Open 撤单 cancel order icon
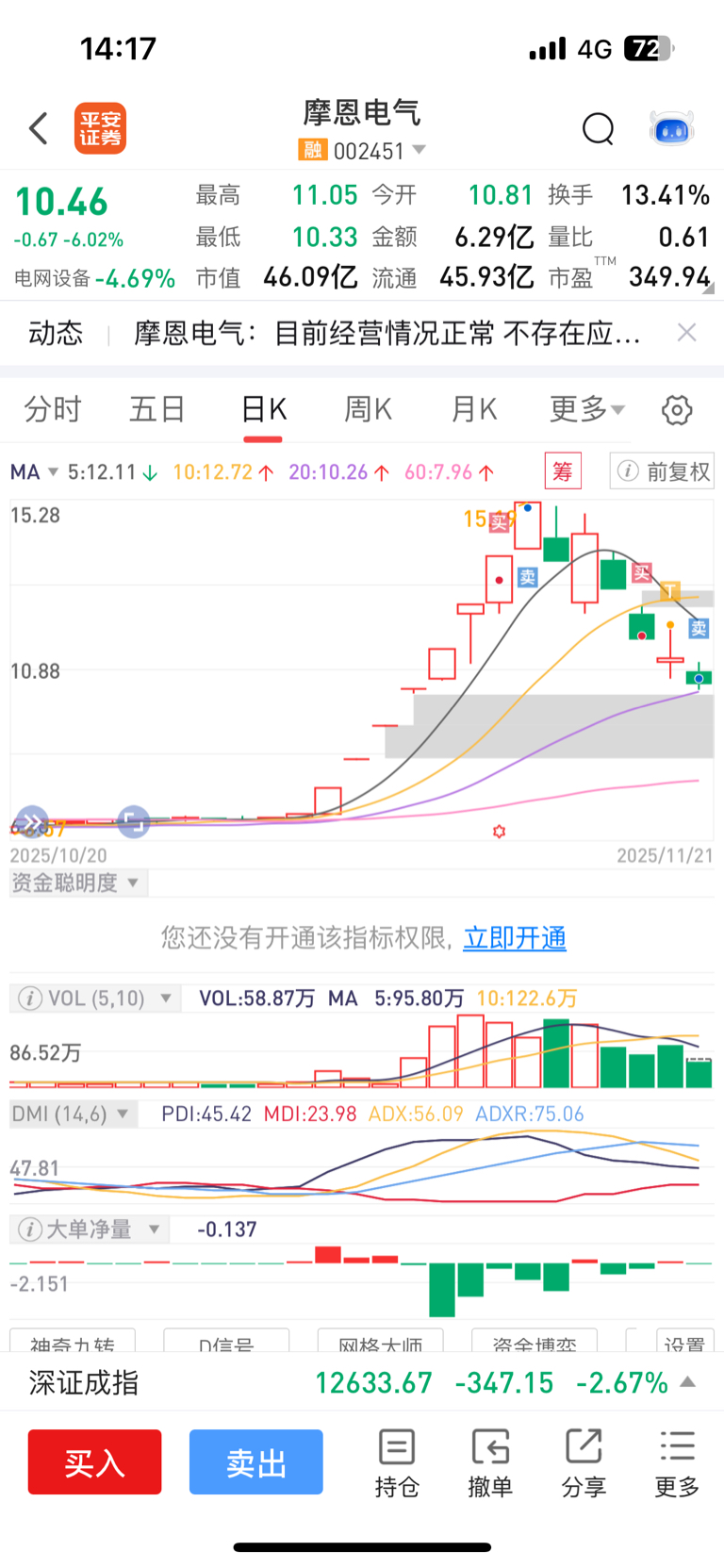Image resolution: width=724 pixels, height=1568 pixels. coord(490,1463)
